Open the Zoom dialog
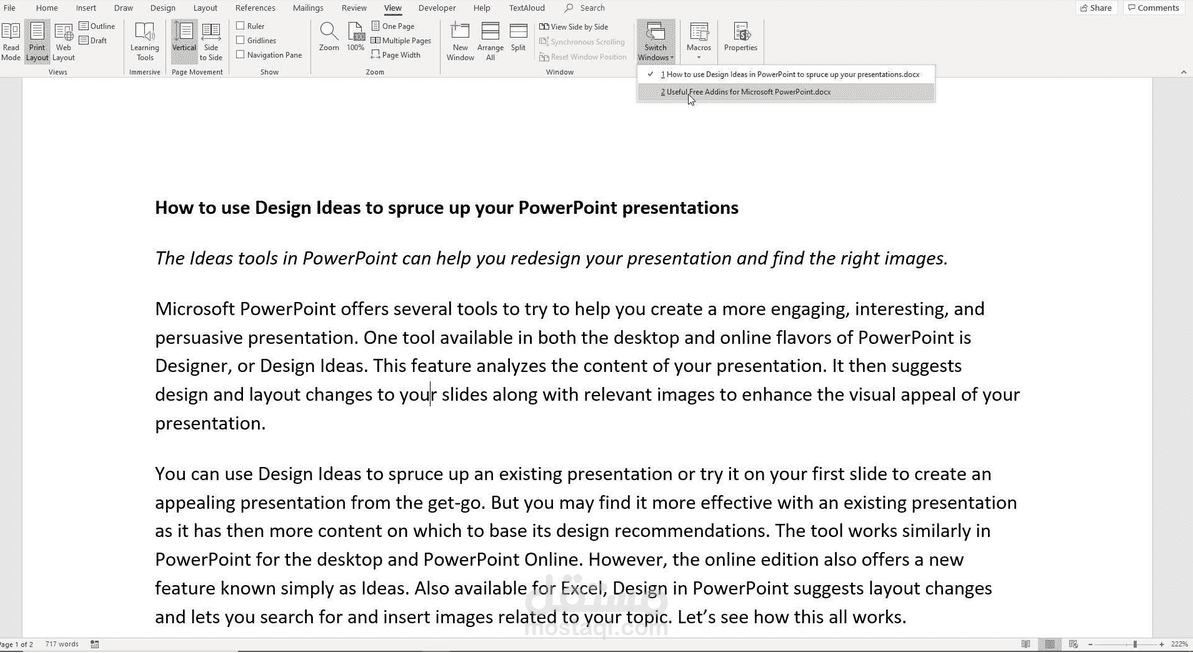 (x=329, y=37)
